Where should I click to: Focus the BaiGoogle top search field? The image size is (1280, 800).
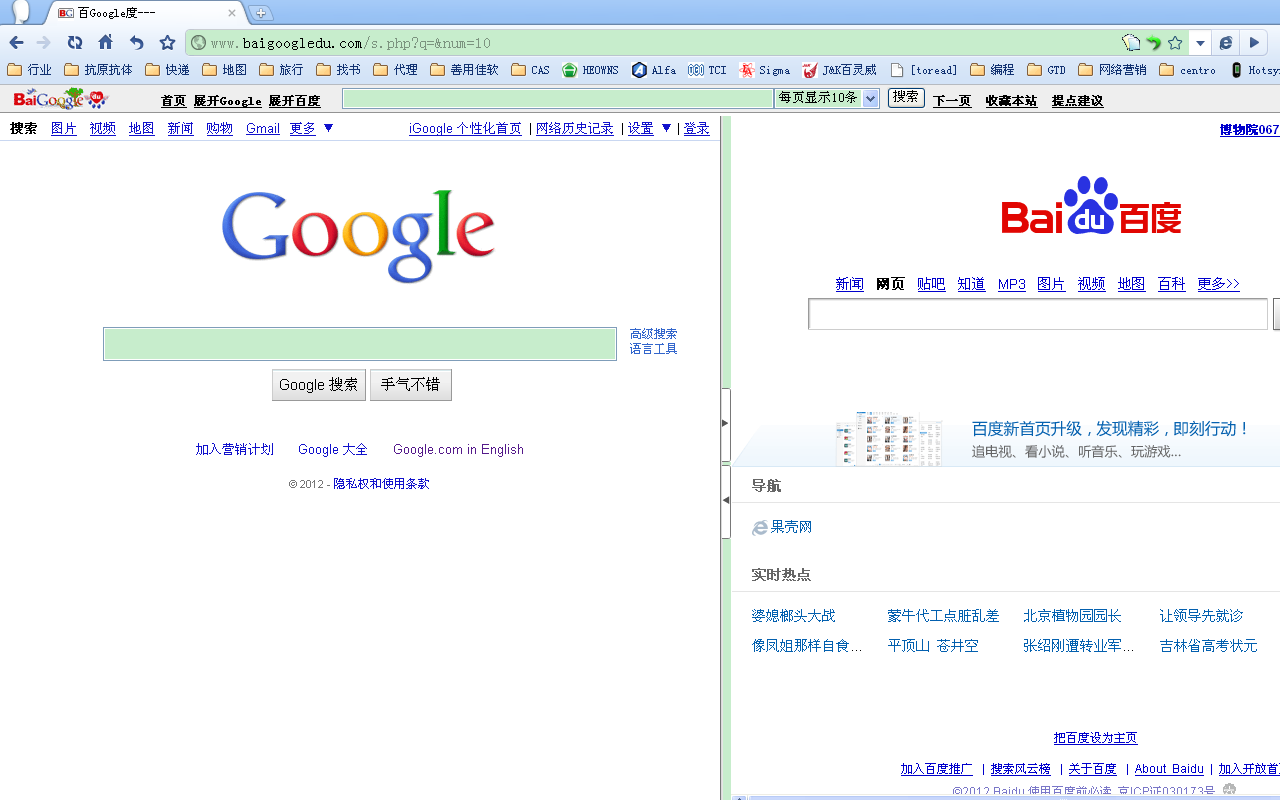coord(558,98)
